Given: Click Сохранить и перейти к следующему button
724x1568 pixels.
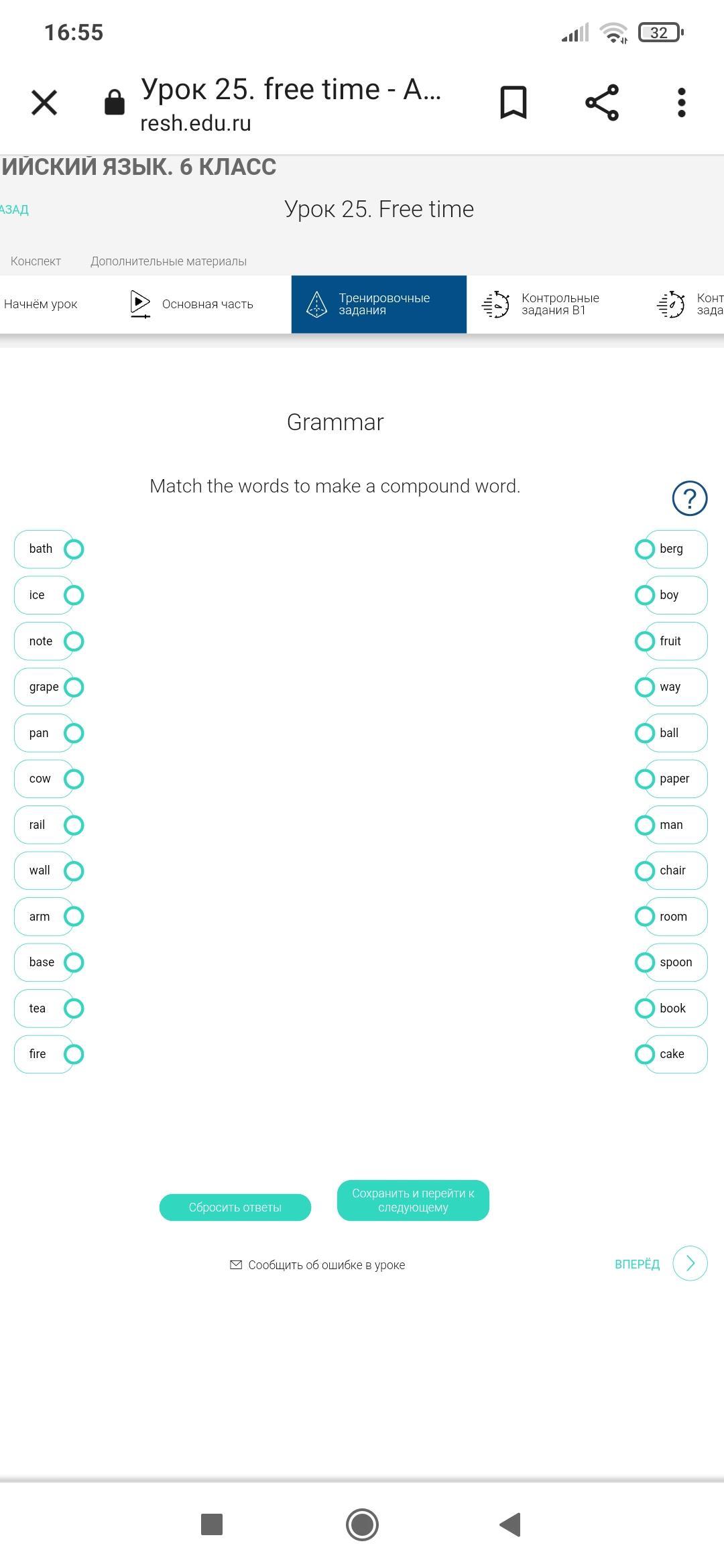Looking at the screenshot, I should (x=413, y=1200).
